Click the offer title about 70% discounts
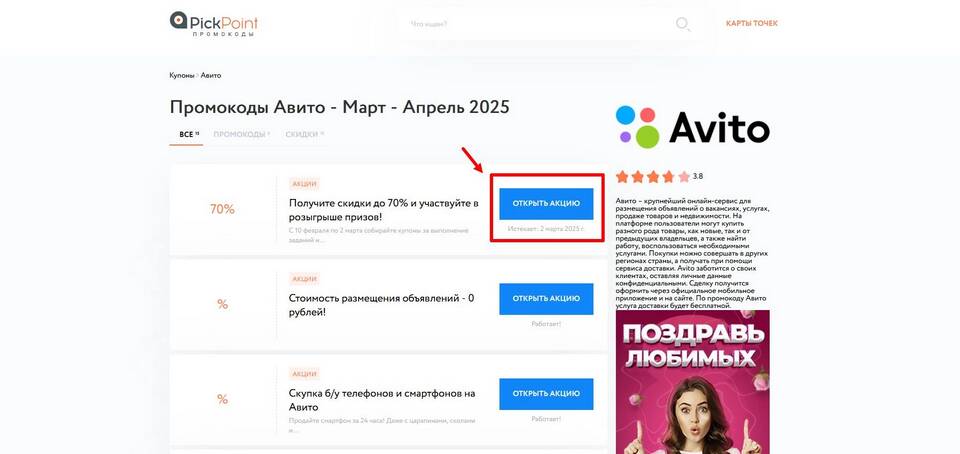Screen dimensions: 960x454 384,210
